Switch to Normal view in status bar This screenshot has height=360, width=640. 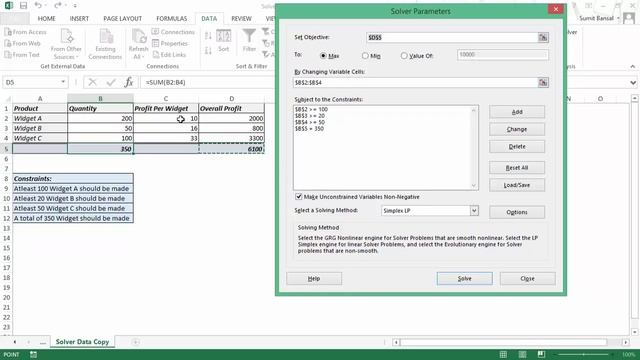coord(503,354)
